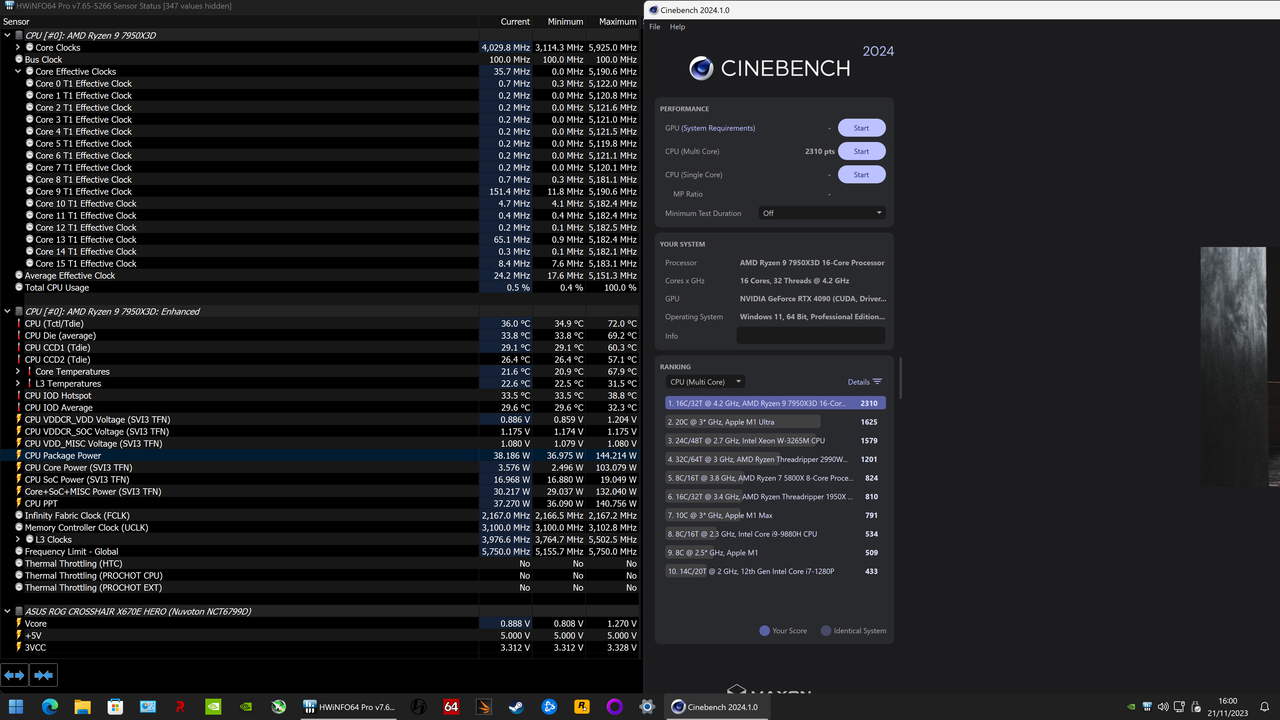
Task: Click the Windows Start button
Action: [x=17, y=707]
